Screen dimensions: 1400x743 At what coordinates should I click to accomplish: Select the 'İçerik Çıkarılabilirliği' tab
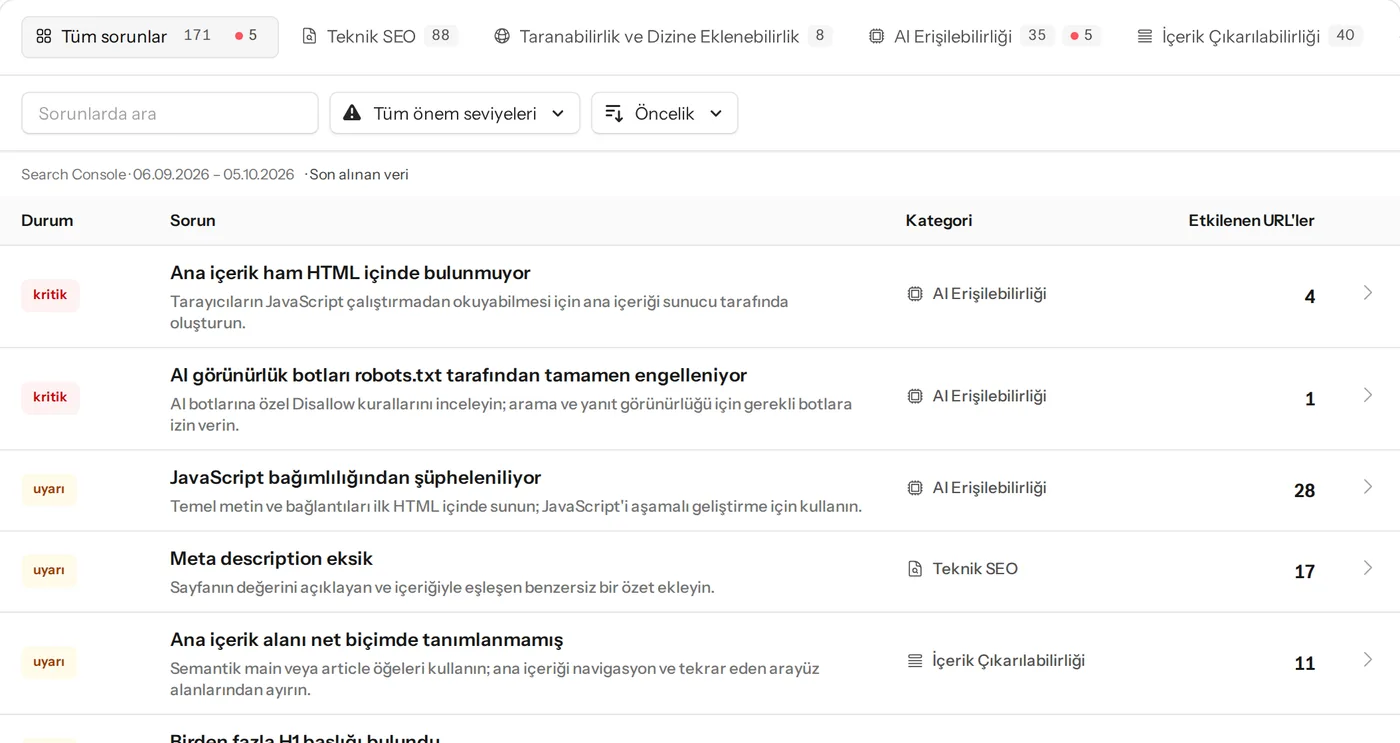1249,37
